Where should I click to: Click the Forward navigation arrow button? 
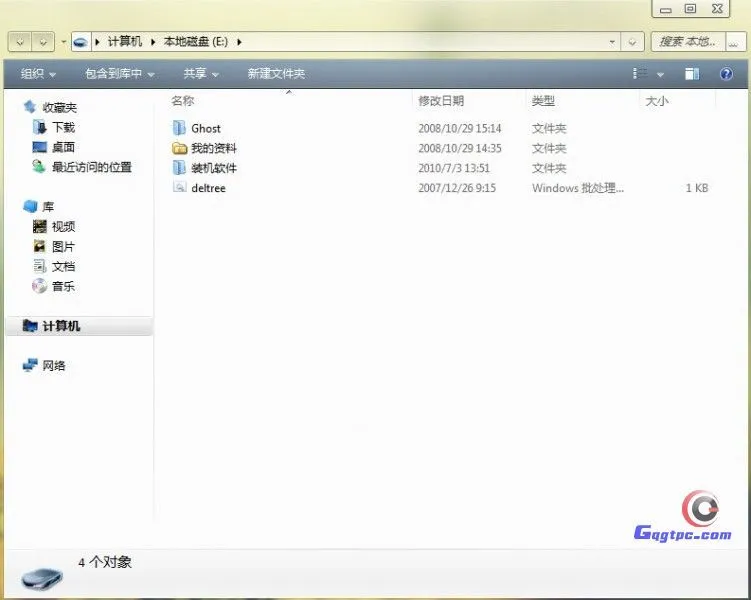click(x=43, y=42)
